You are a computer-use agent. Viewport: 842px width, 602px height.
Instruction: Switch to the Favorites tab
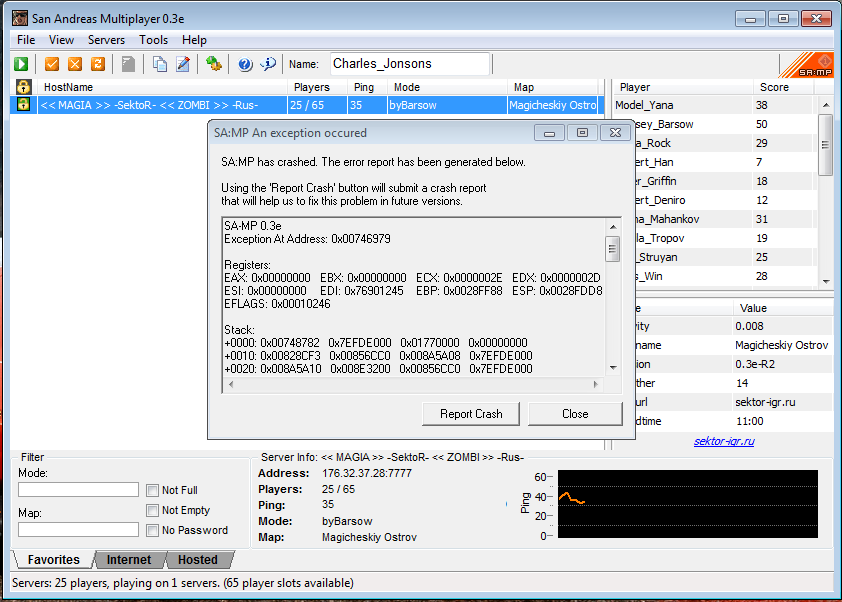tap(54, 560)
